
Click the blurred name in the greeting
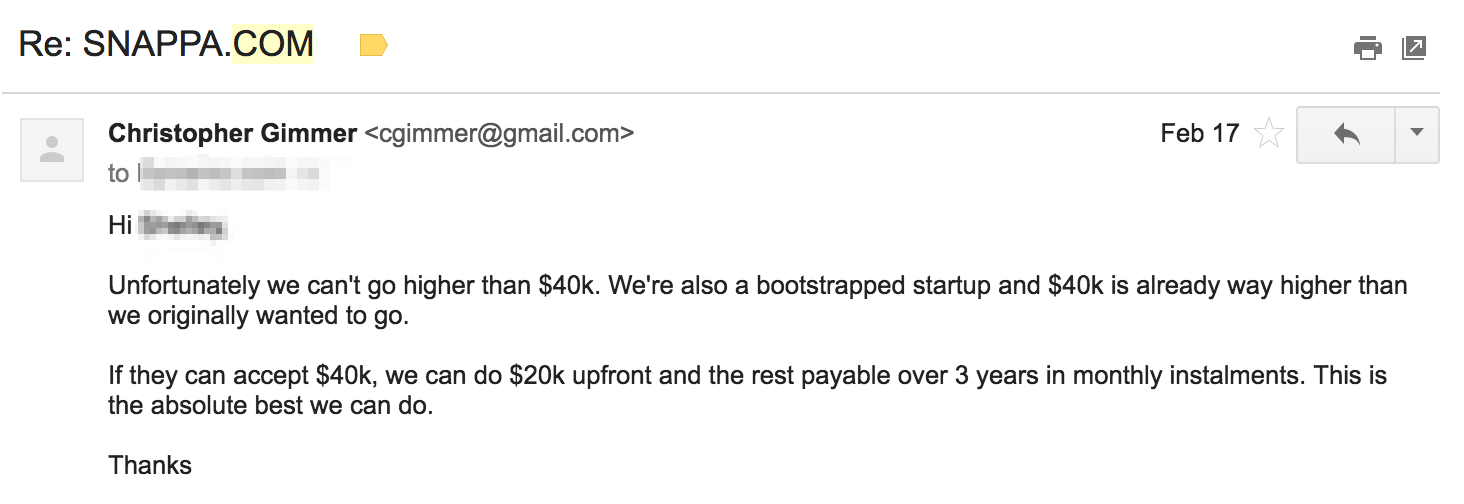(181, 226)
